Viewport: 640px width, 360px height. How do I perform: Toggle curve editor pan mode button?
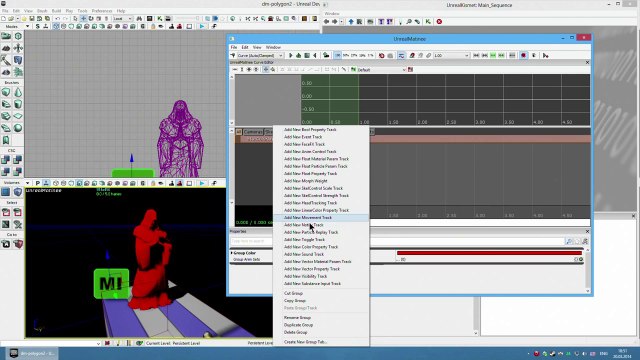[266, 70]
